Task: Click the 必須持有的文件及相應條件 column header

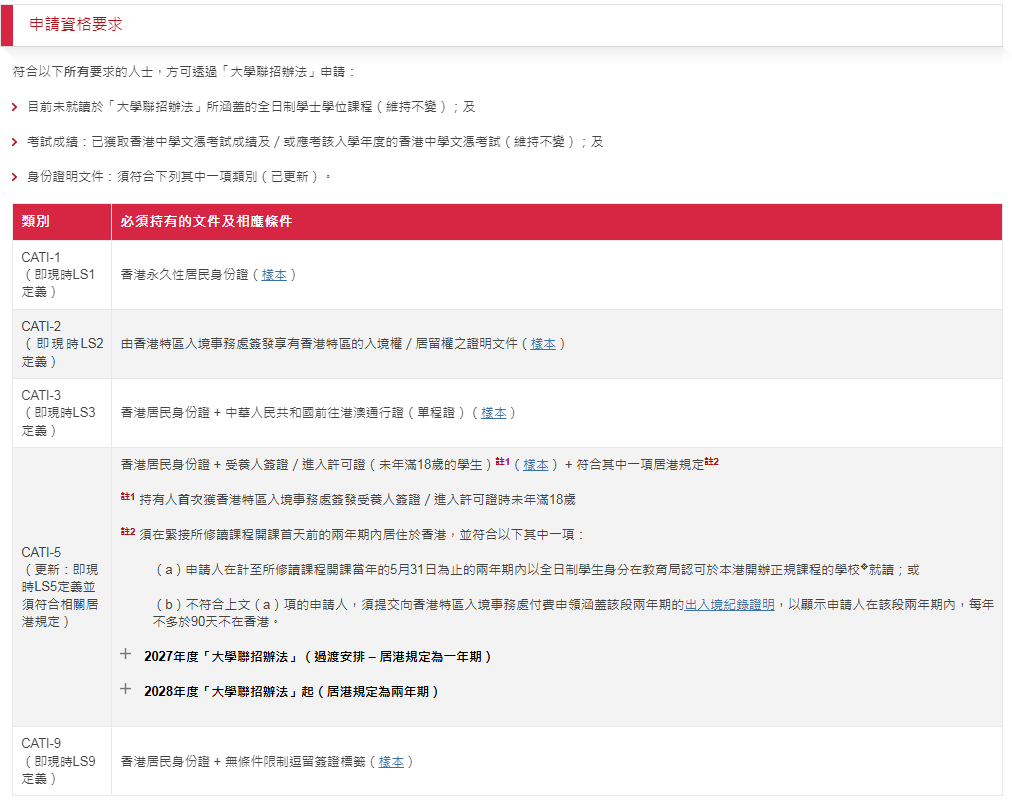Action: (x=206, y=221)
